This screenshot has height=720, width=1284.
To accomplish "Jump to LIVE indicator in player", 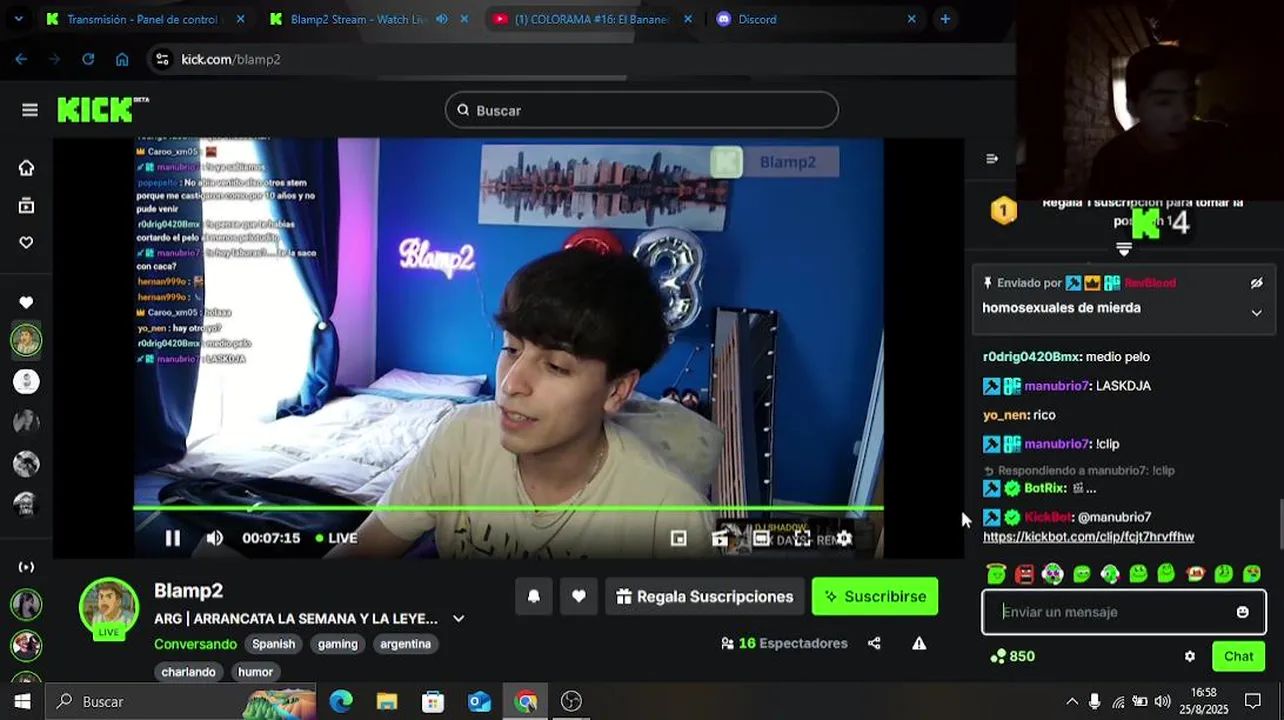I will [x=336, y=538].
